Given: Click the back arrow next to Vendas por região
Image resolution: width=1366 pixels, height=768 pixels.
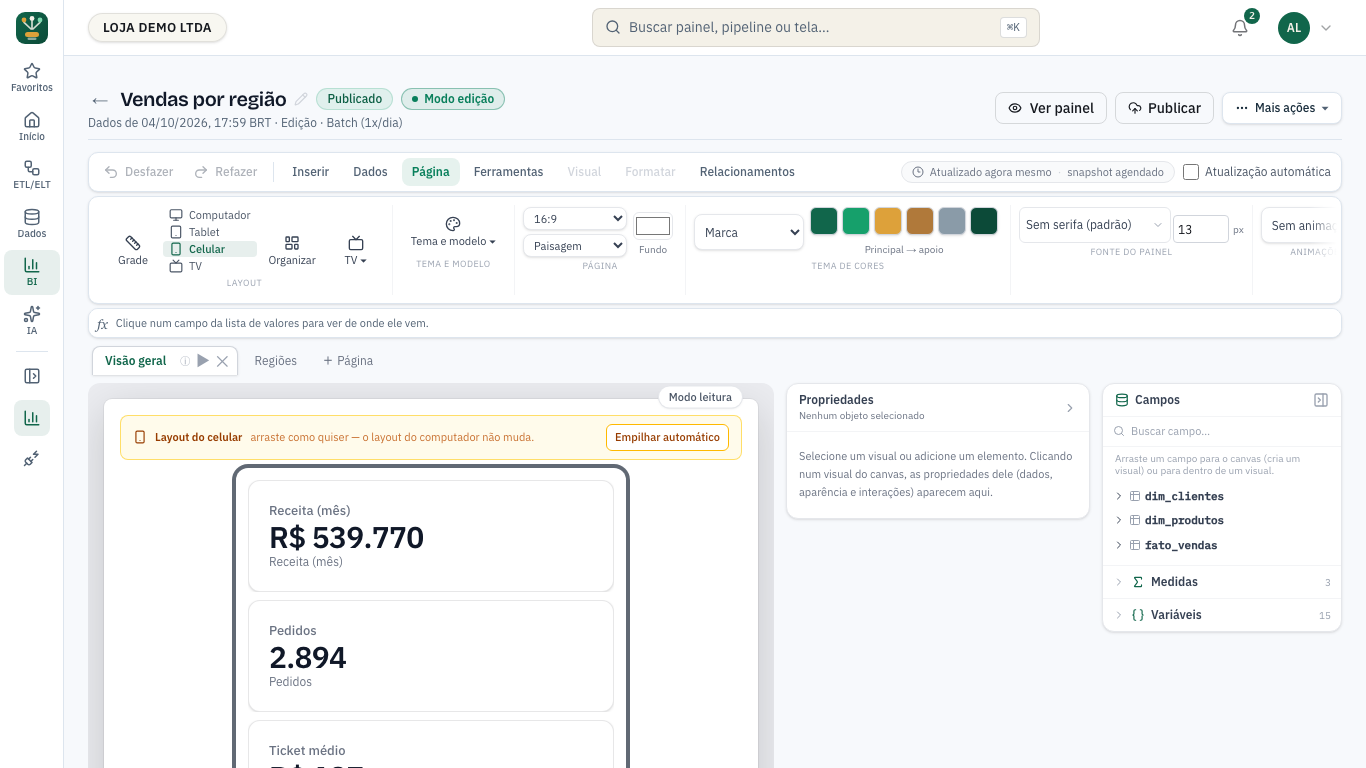Looking at the screenshot, I should pos(99,100).
